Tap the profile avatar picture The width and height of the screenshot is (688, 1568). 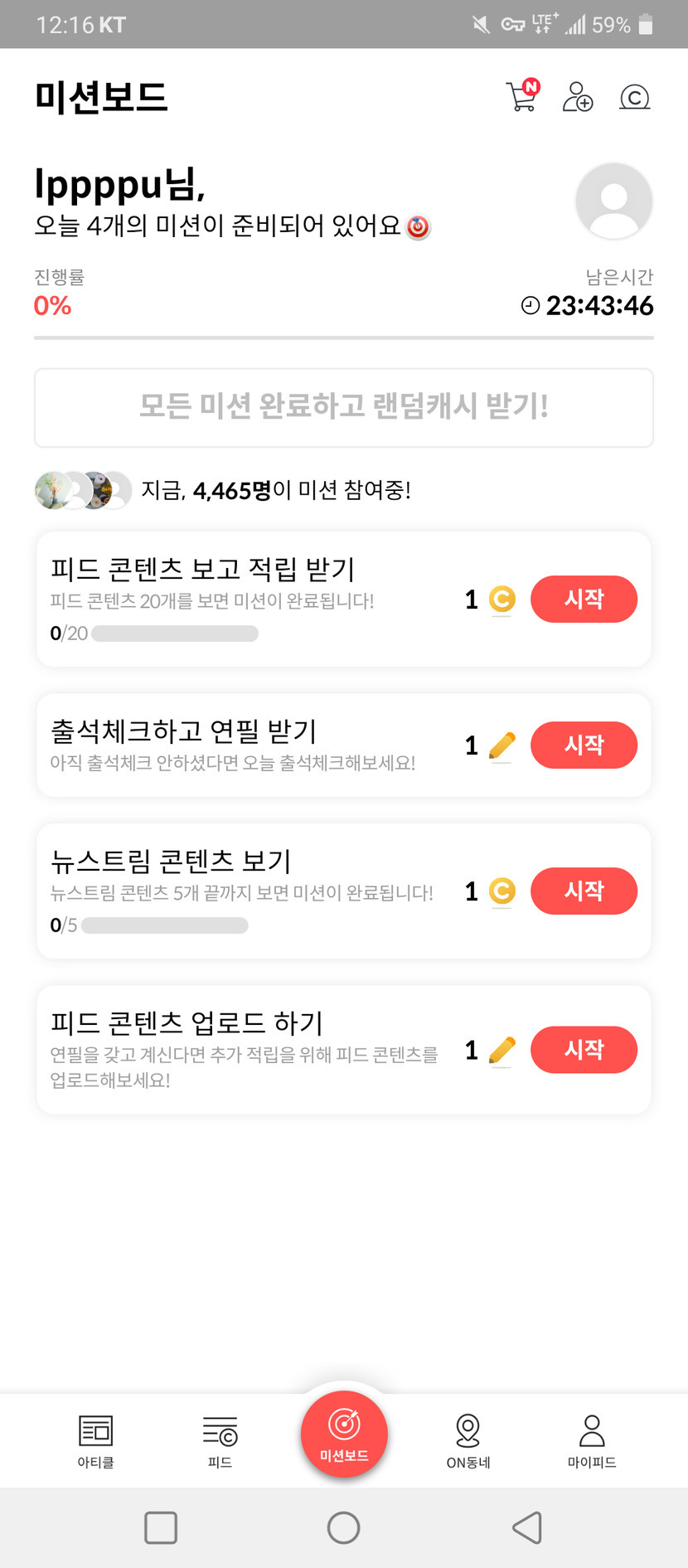click(613, 201)
